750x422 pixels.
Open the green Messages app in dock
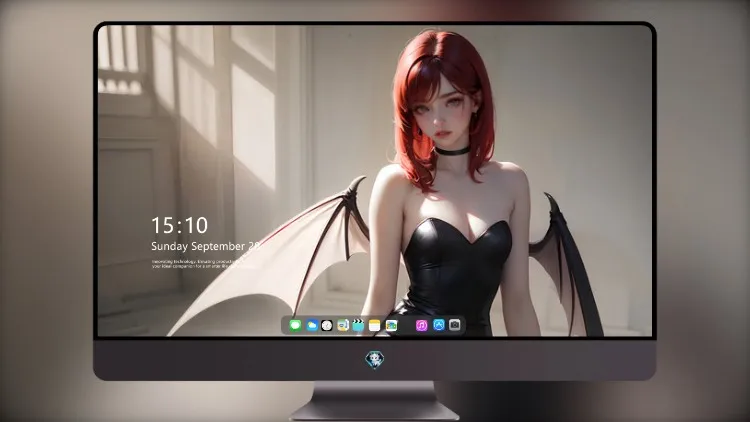click(295, 325)
